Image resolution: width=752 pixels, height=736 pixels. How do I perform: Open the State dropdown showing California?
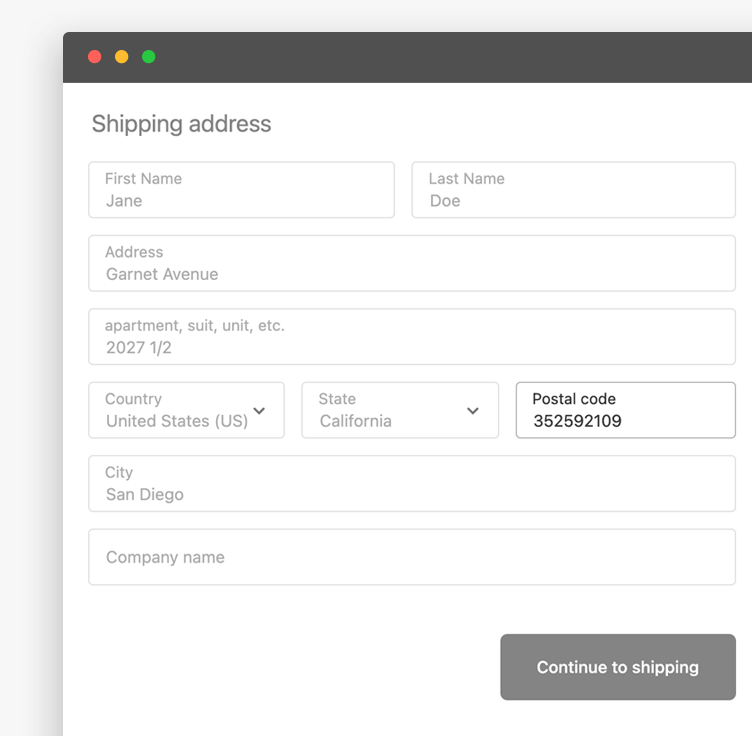point(400,410)
